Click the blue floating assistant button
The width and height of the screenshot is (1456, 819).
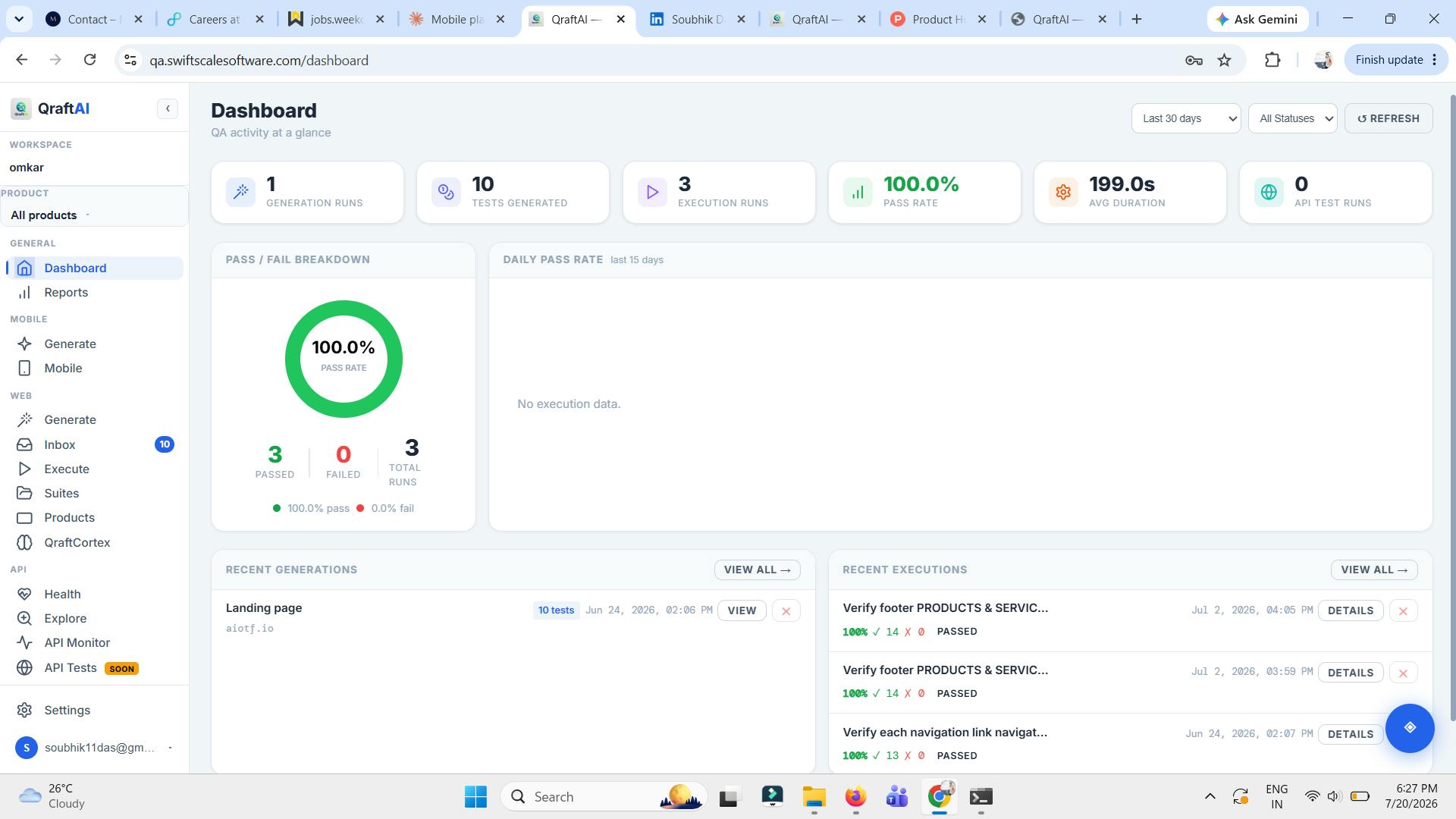[x=1409, y=727]
